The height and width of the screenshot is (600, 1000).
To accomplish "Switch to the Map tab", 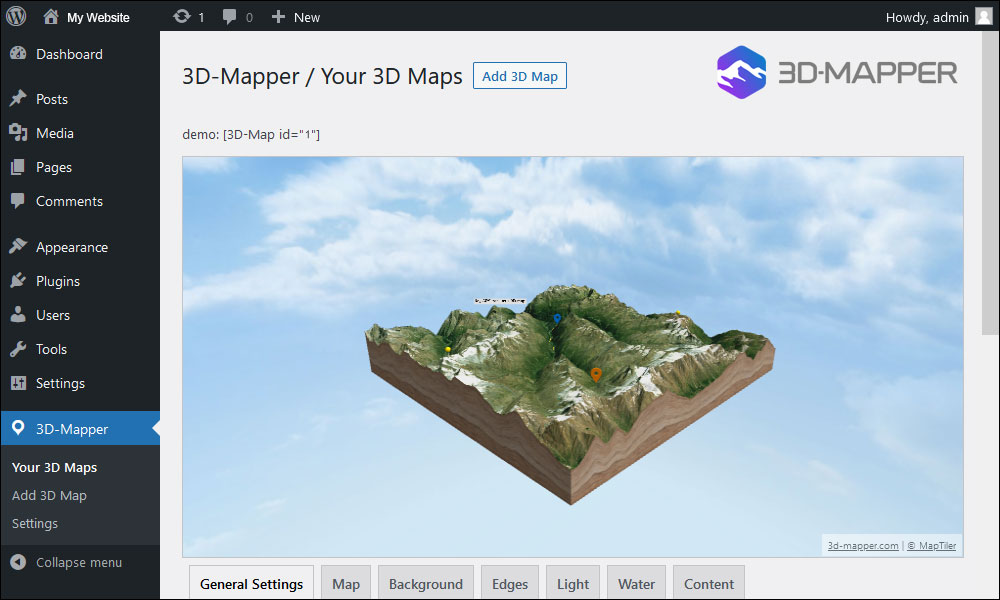I will click(x=346, y=583).
